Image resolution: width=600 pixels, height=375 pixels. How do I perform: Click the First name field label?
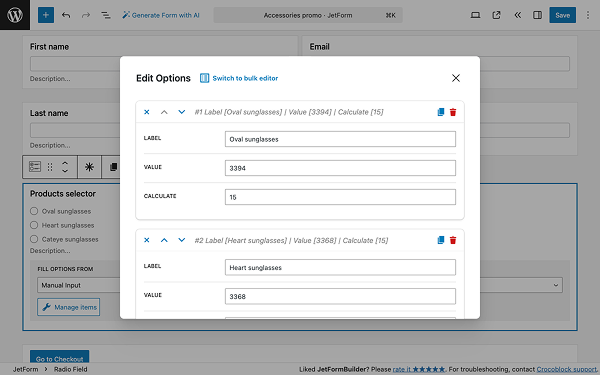(49, 47)
